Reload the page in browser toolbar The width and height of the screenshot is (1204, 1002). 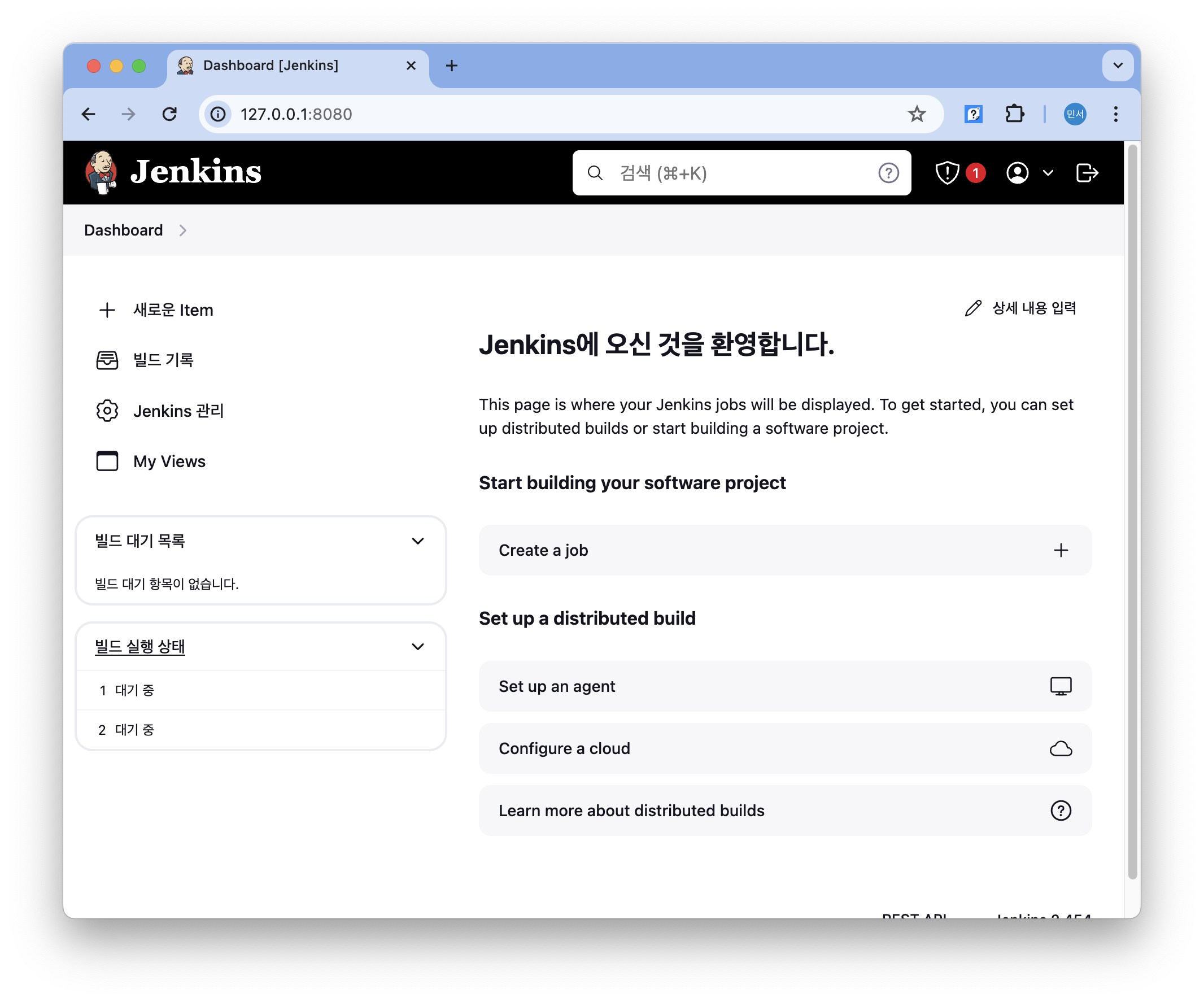tap(170, 114)
